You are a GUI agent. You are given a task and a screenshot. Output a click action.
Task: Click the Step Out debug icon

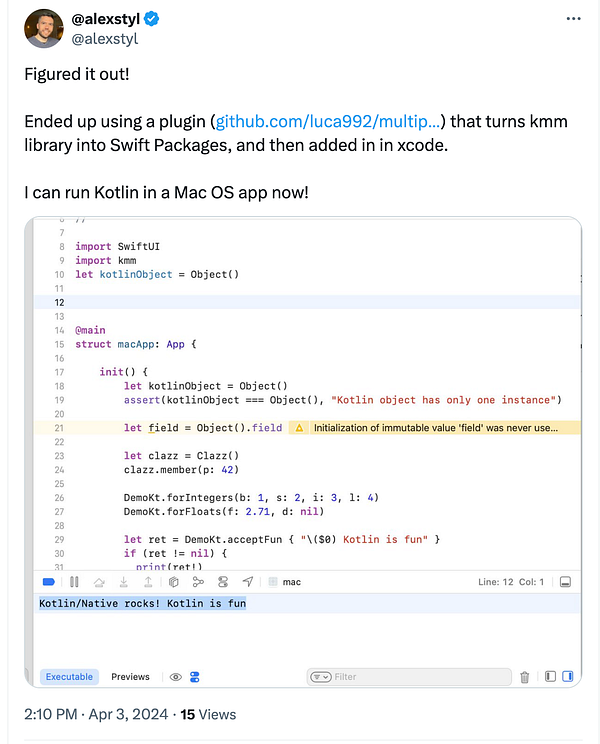(x=148, y=582)
